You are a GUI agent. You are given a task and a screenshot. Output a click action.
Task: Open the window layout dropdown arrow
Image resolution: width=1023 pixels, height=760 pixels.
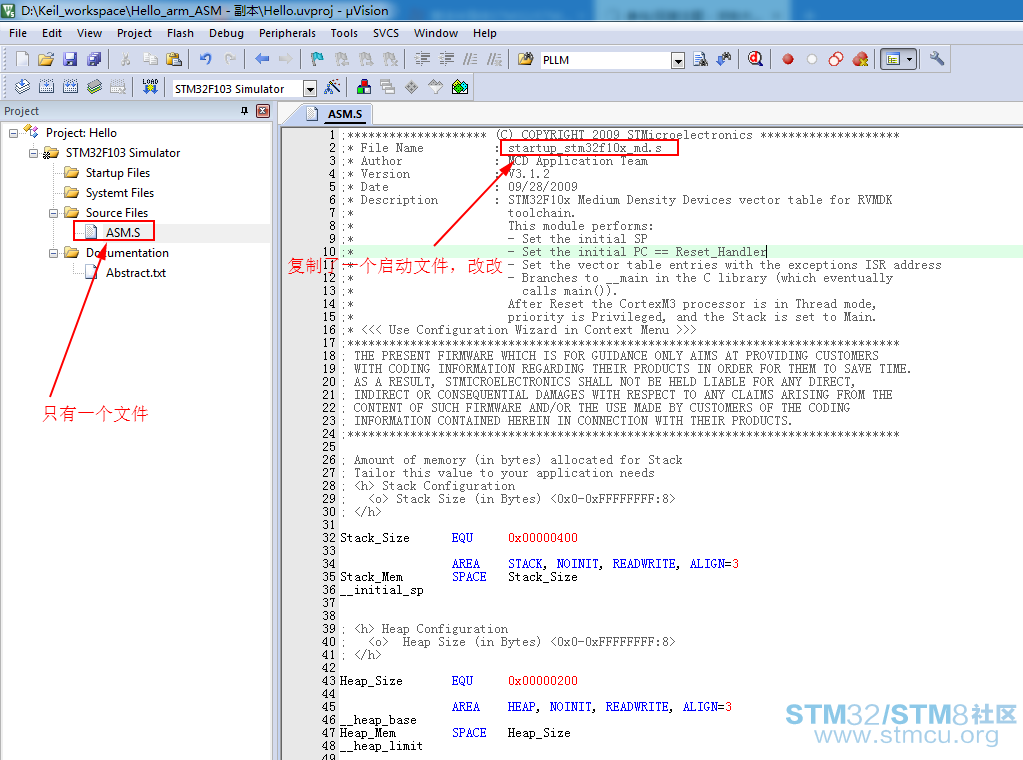click(909, 59)
